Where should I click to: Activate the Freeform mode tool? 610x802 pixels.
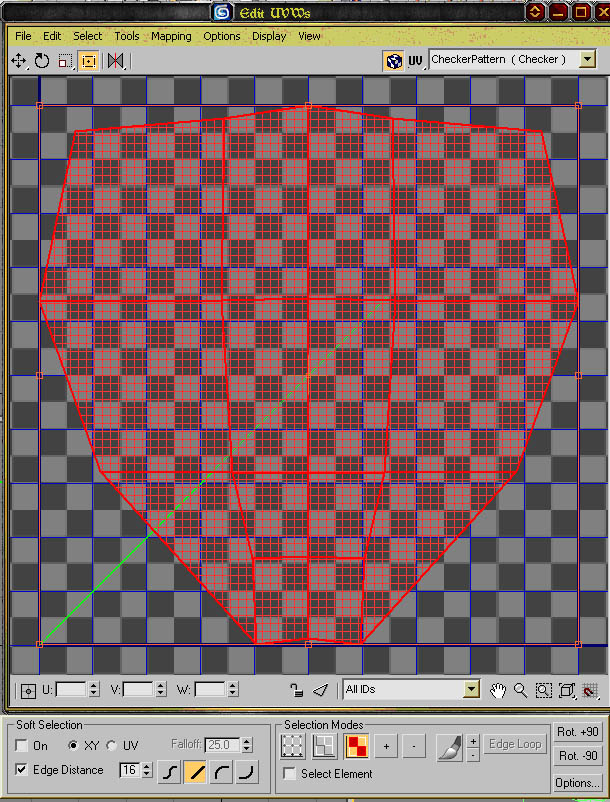coord(89,61)
